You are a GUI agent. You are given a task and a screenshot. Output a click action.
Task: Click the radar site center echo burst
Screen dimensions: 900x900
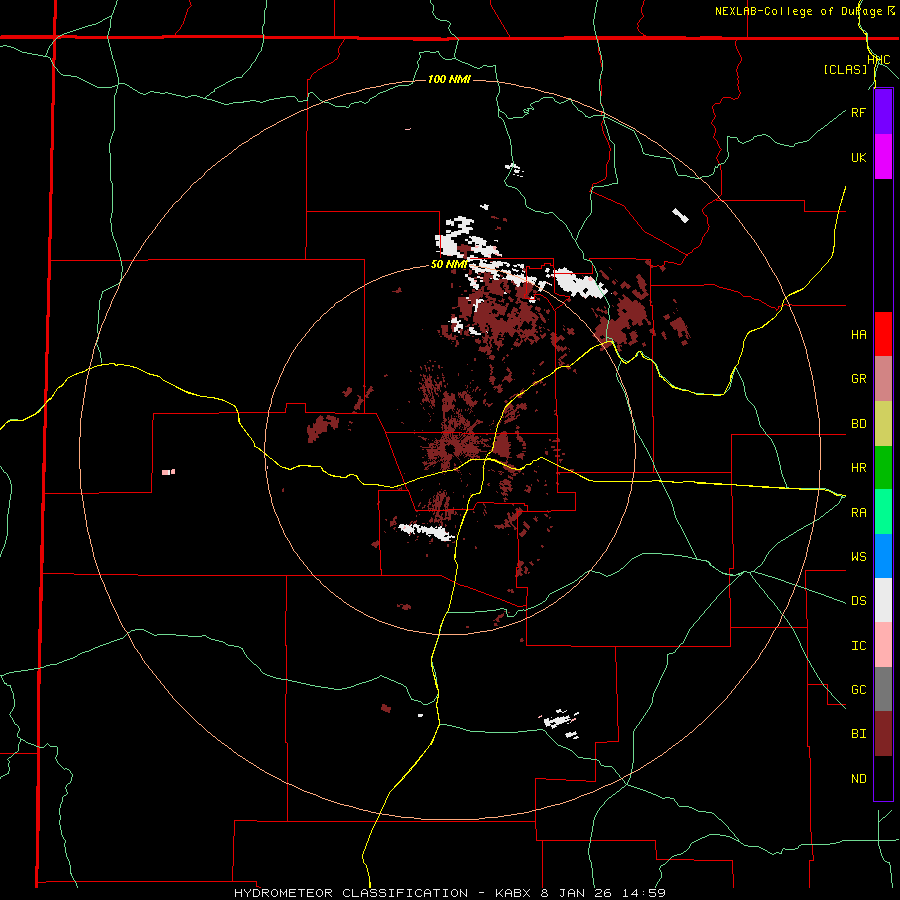(450, 448)
